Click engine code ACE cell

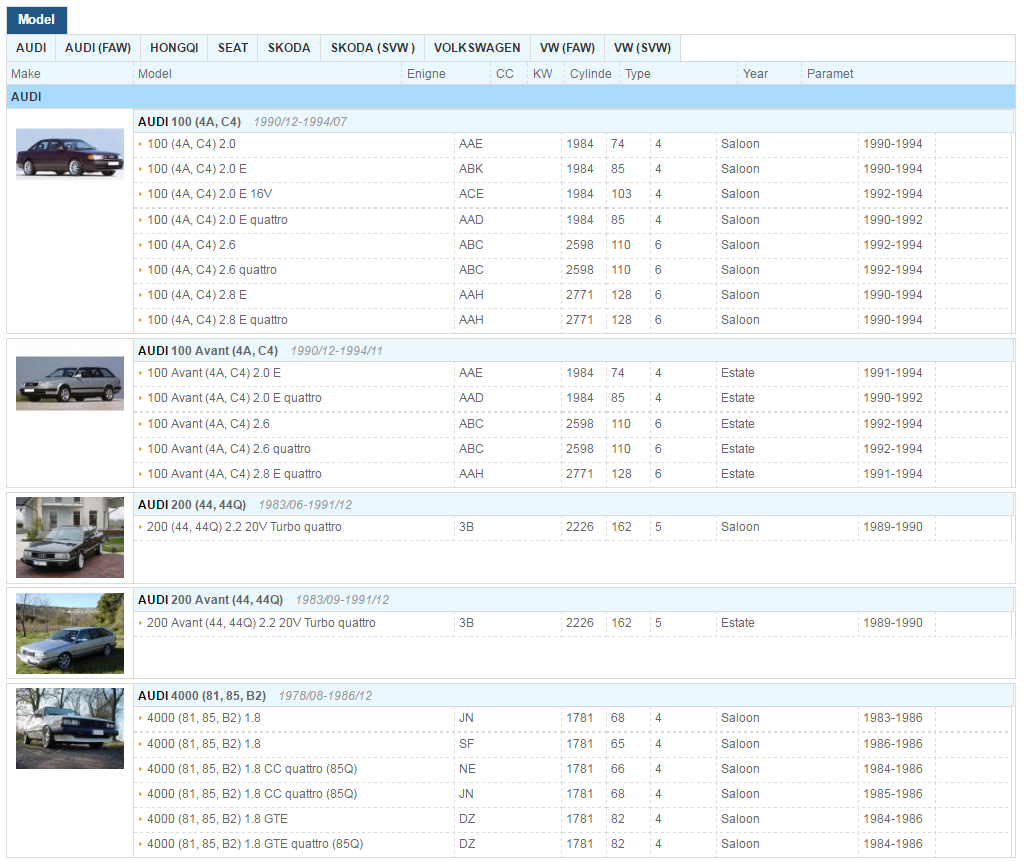pyautogui.click(x=472, y=194)
